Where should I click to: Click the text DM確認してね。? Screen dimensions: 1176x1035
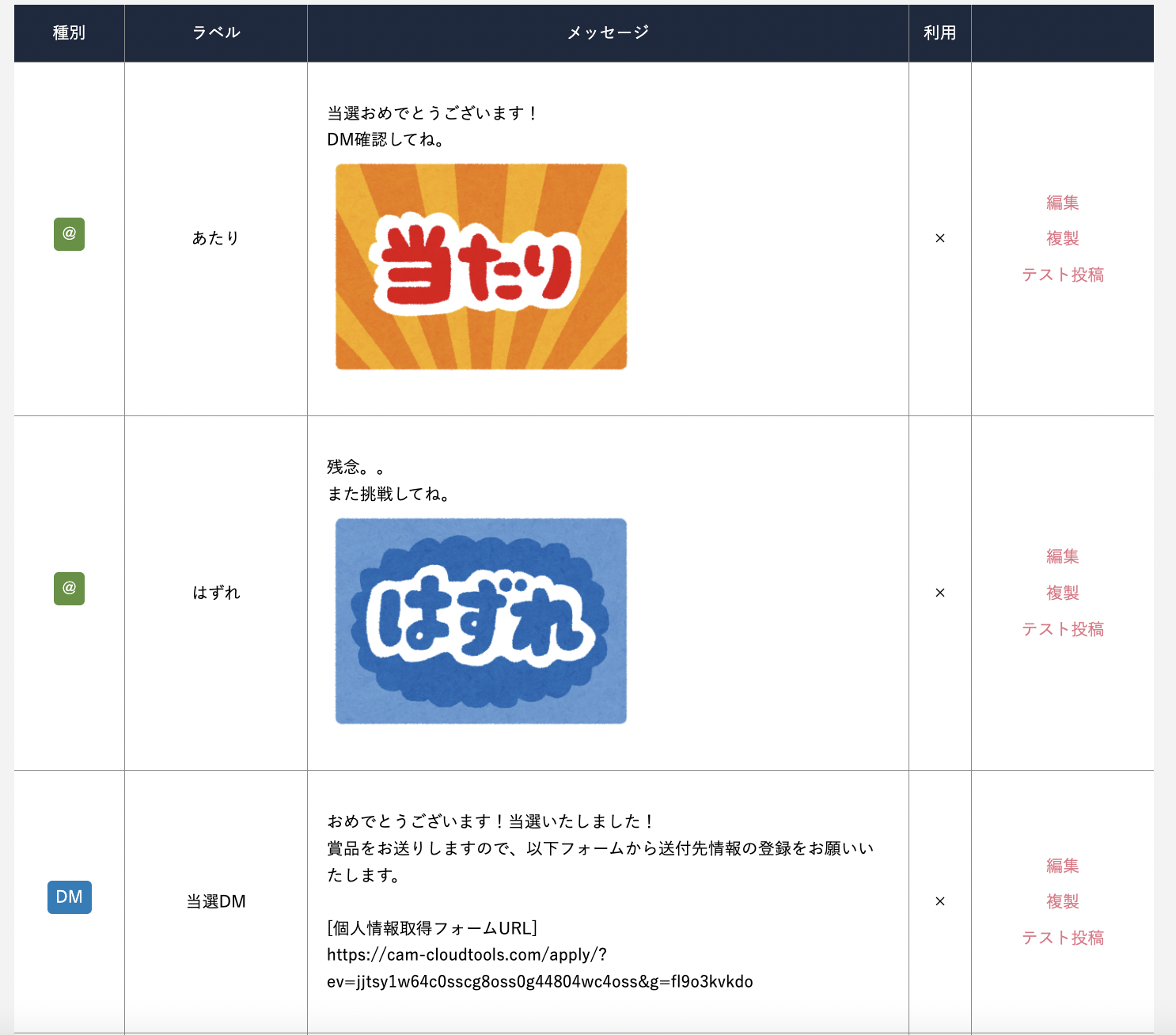[x=387, y=140]
